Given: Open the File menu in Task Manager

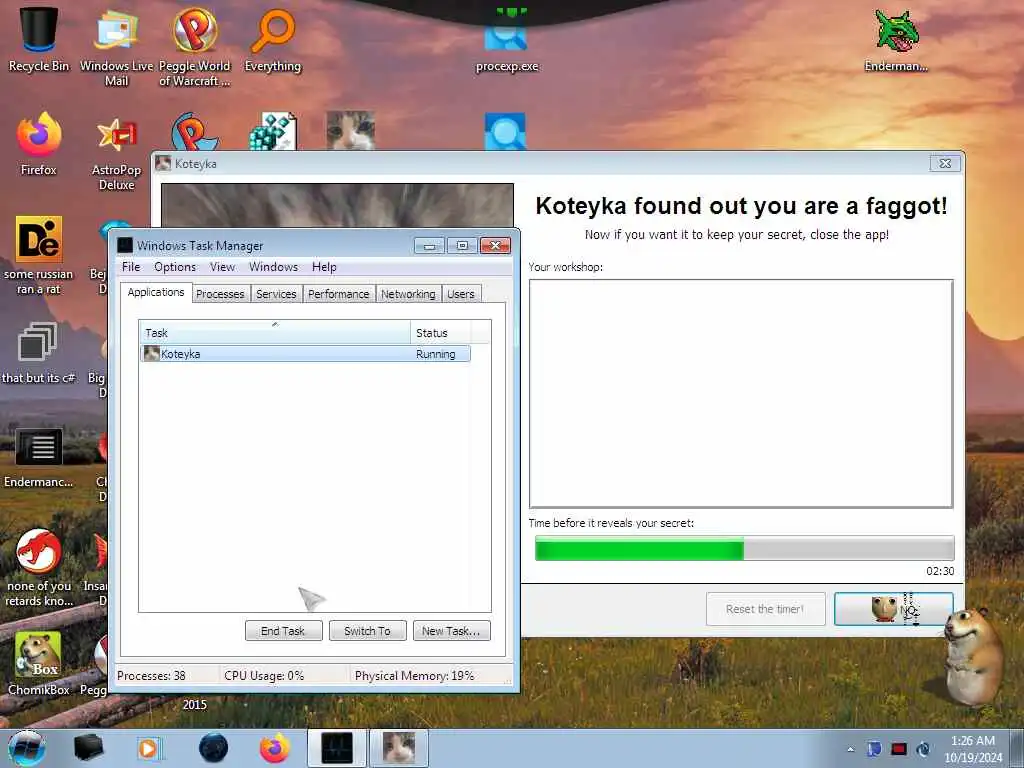Looking at the screenshot, I should point(131,266).
